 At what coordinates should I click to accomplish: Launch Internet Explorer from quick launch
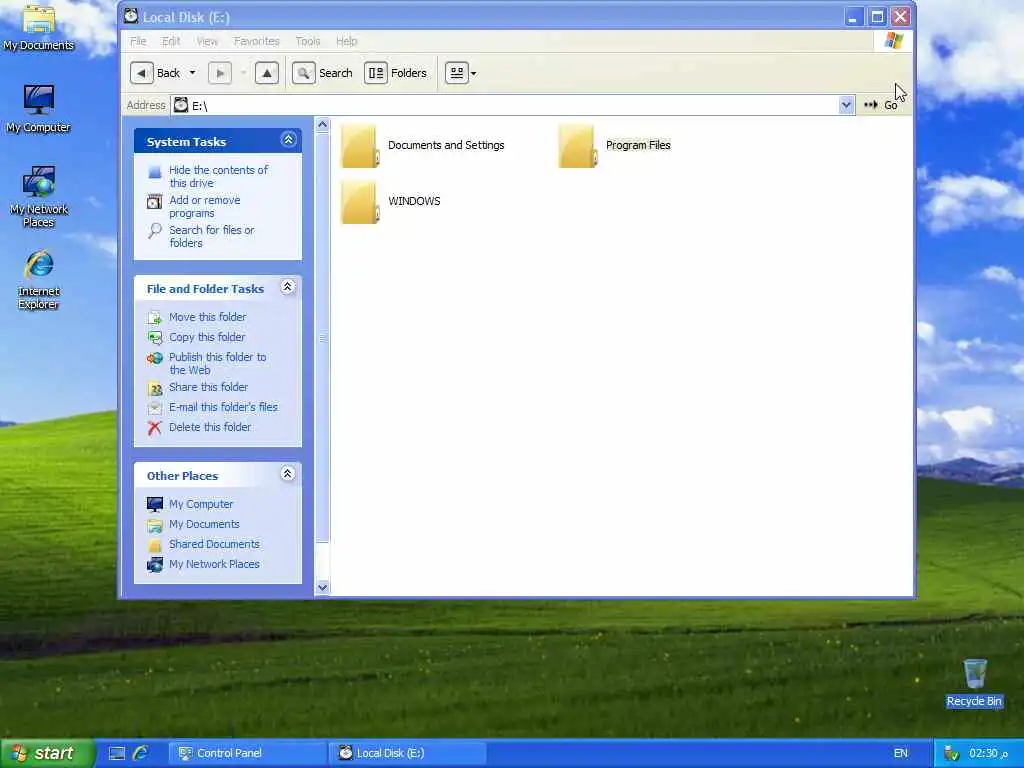point(140,753)
